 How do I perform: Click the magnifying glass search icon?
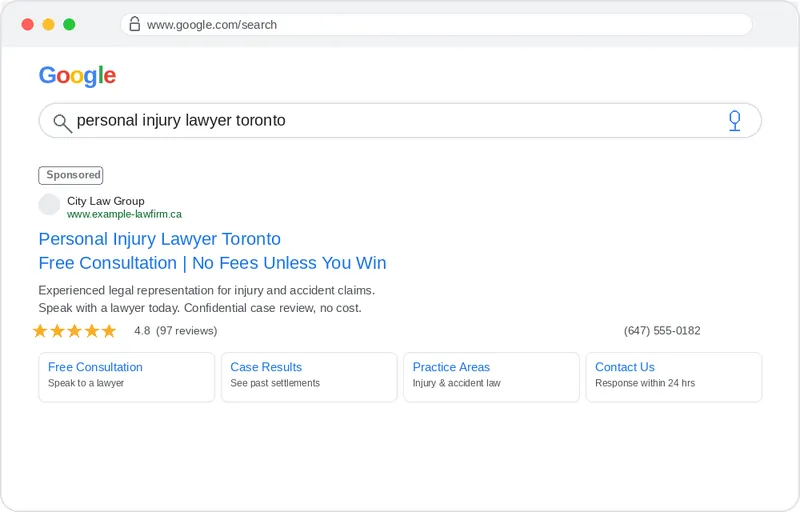coord(62,123)
